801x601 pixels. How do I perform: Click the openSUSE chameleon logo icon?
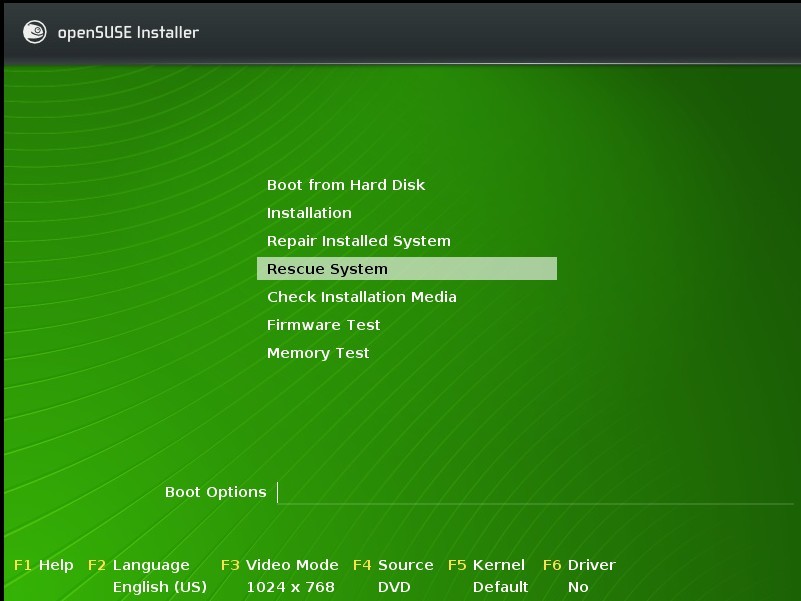click(35, 32)
